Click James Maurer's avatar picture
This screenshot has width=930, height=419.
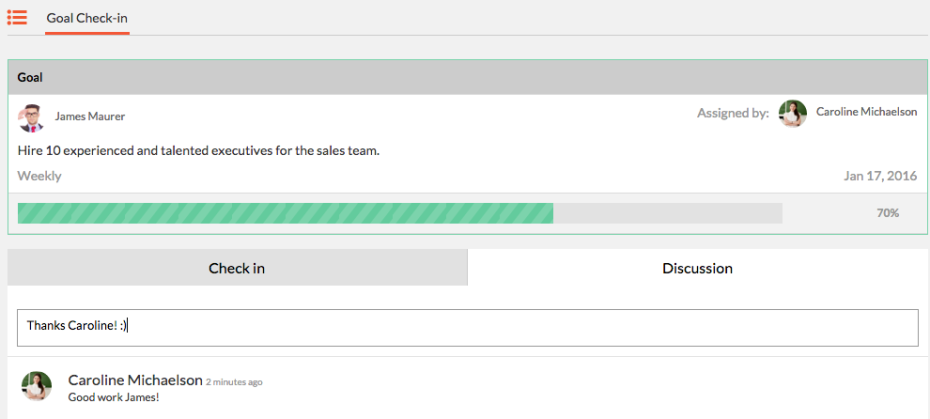point(31,118)
